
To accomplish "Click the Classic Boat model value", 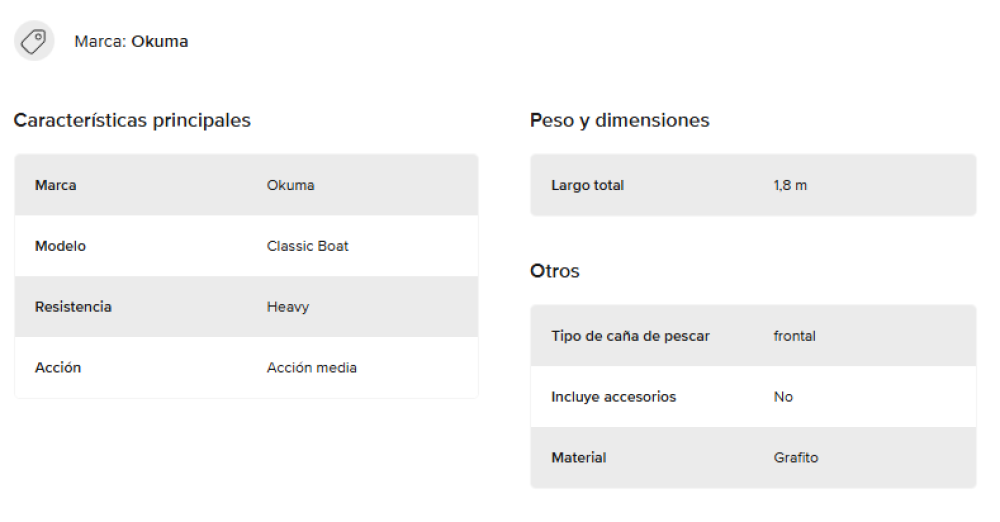I will (308, 246).
